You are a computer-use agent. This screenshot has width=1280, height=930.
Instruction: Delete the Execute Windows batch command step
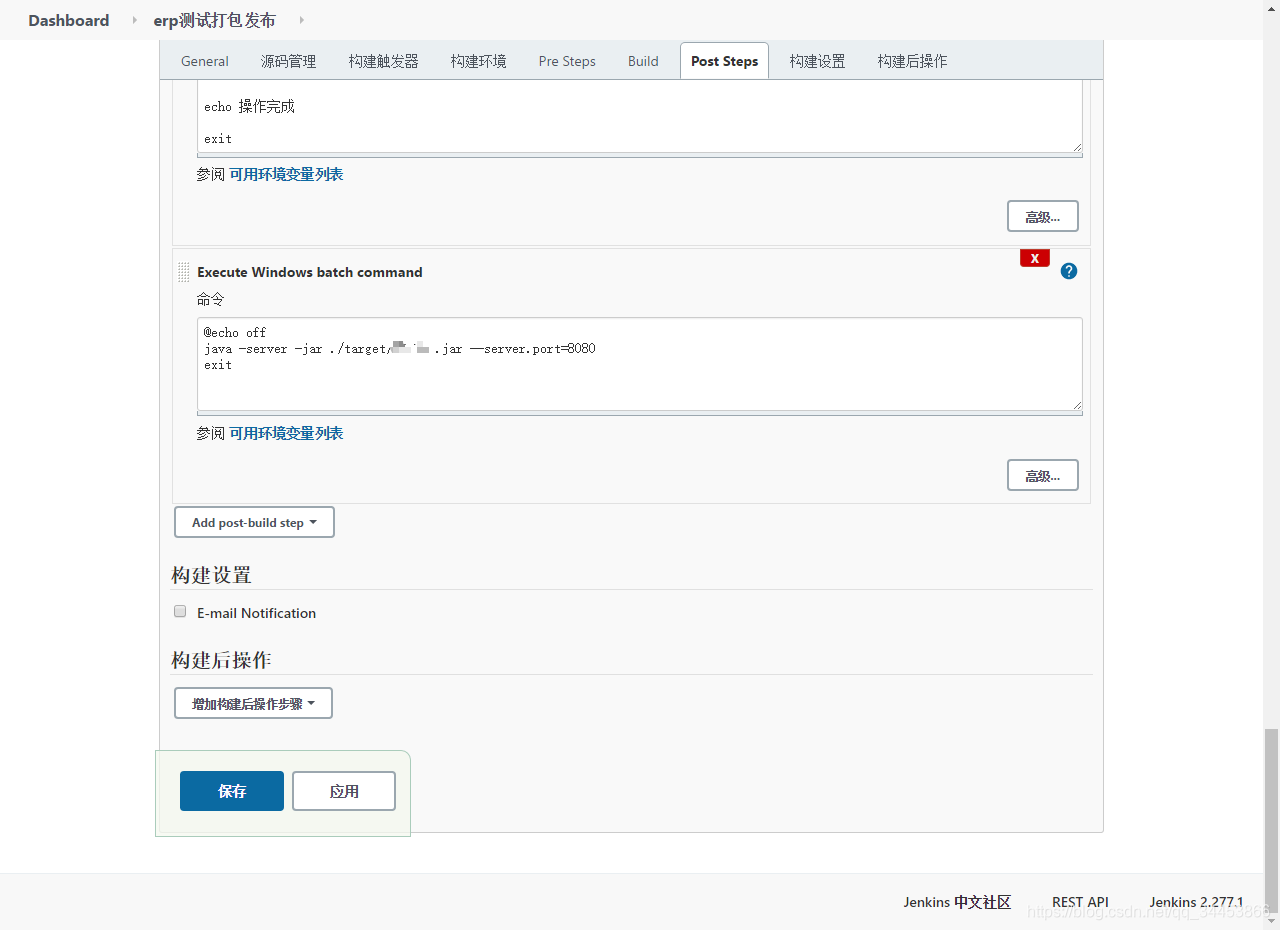click(1035, 259)
